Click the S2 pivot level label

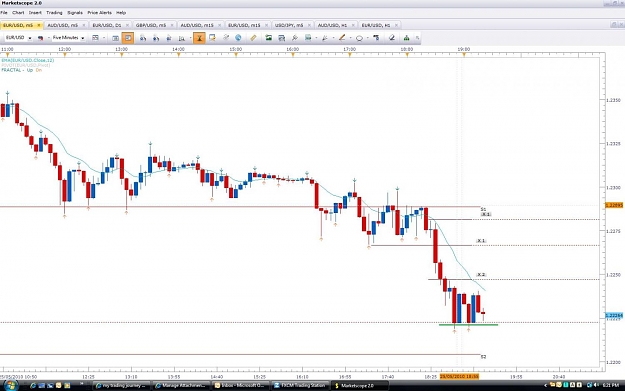click(x=483, y=357)
